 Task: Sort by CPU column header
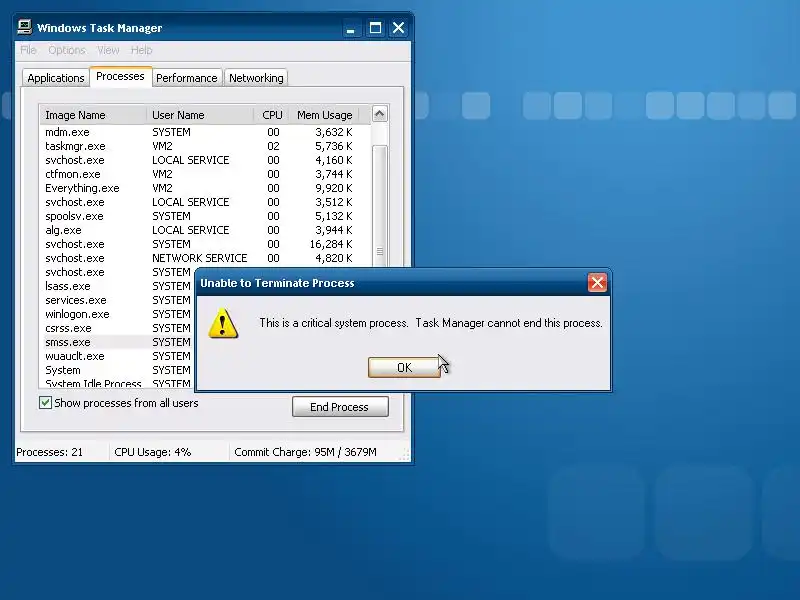[272, 115]
